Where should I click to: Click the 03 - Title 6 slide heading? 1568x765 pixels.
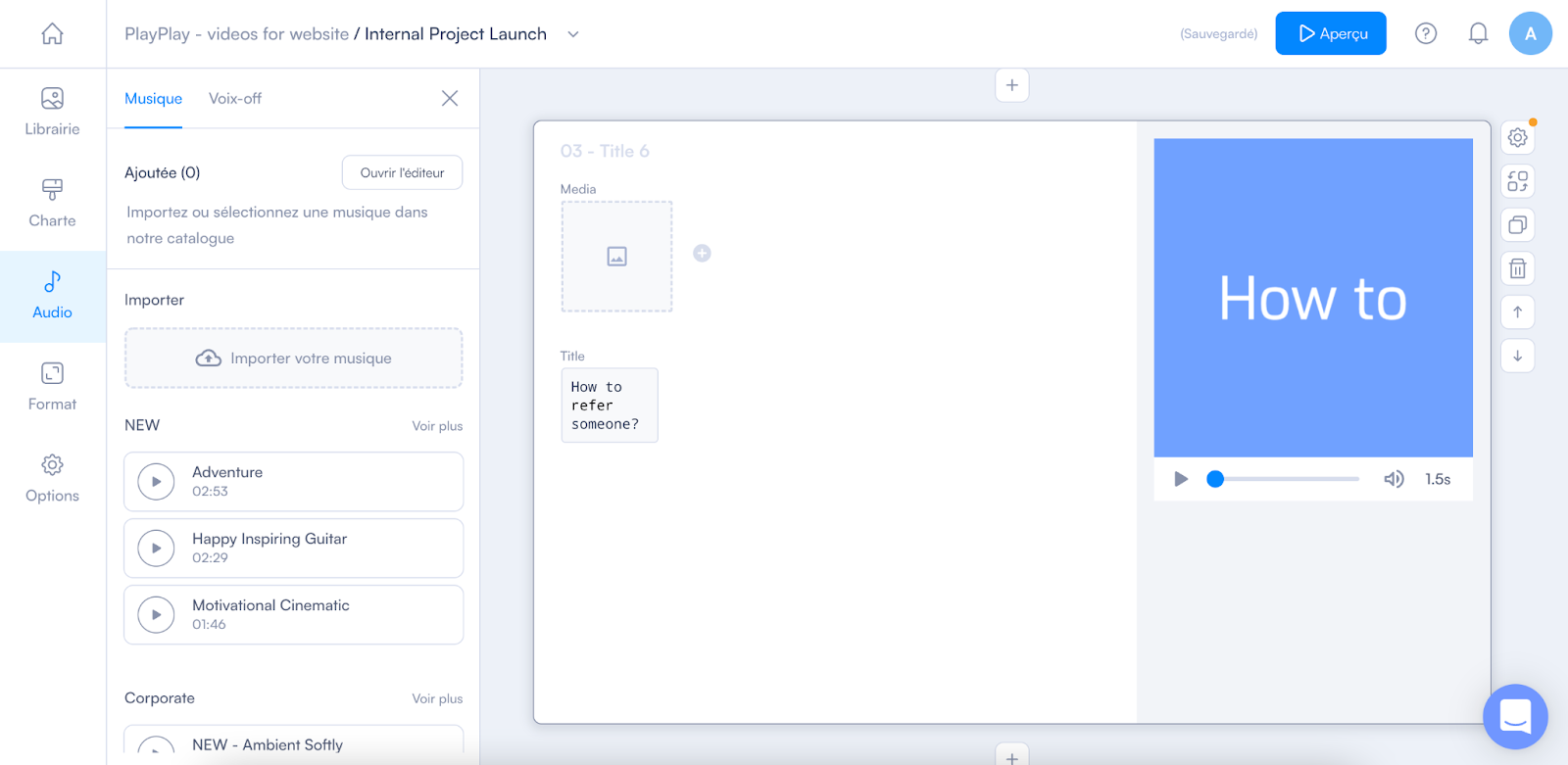coord(605,151)
